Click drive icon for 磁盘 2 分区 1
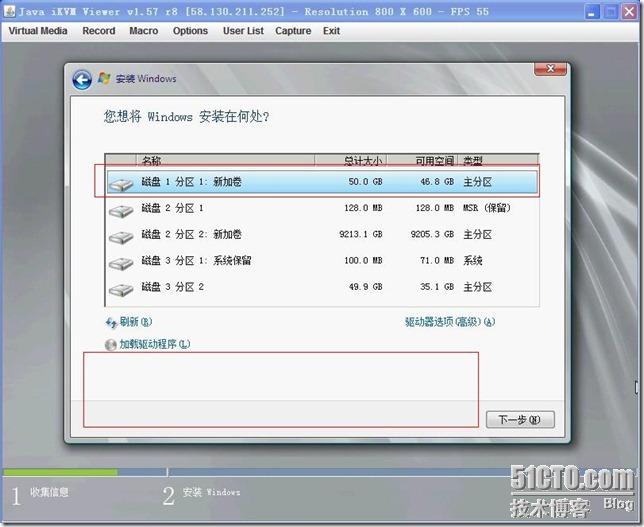Screen dimensions: 644x527 pyautogui.click(x=121, y=211)
